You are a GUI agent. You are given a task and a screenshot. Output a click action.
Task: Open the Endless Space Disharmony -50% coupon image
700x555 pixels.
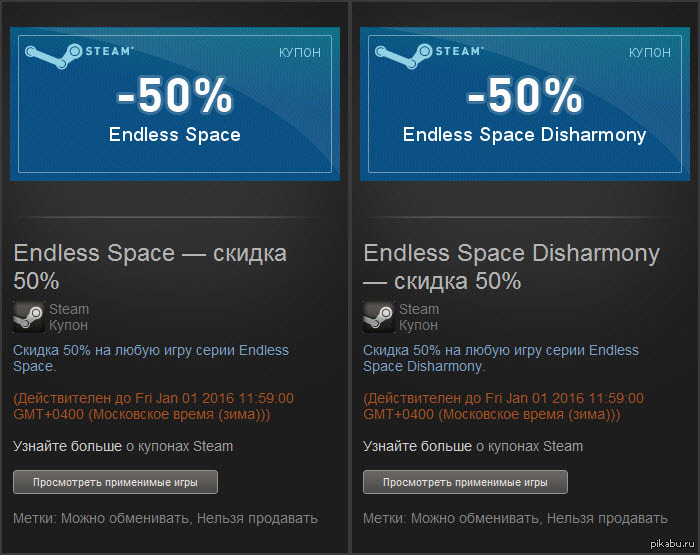click(525, 104)
